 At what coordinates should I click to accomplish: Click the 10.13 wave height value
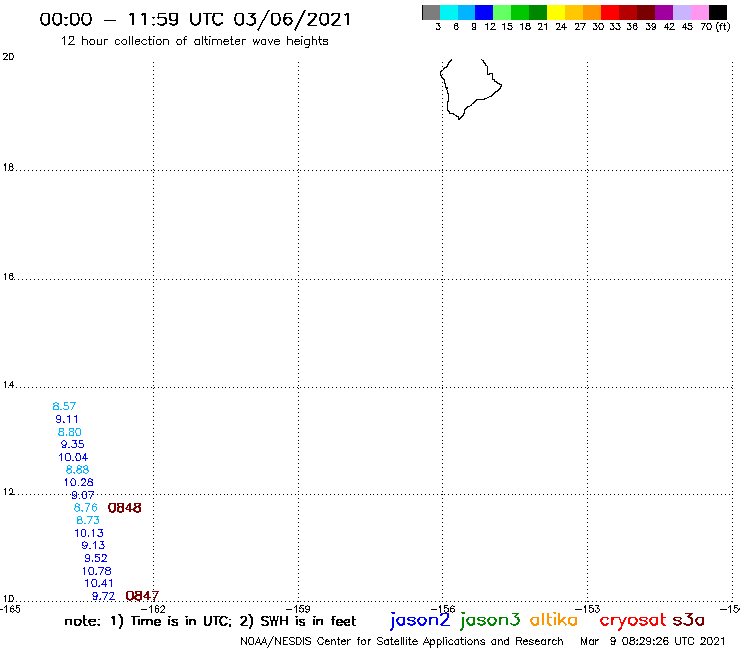[x=89, y=533]
